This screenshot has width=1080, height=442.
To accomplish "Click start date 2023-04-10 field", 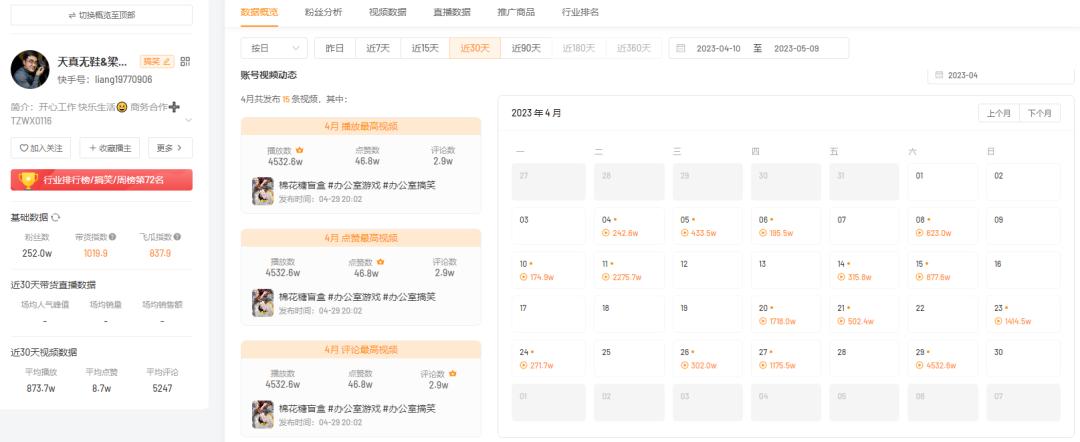I will pyautogui.click(x=718, y=48).
